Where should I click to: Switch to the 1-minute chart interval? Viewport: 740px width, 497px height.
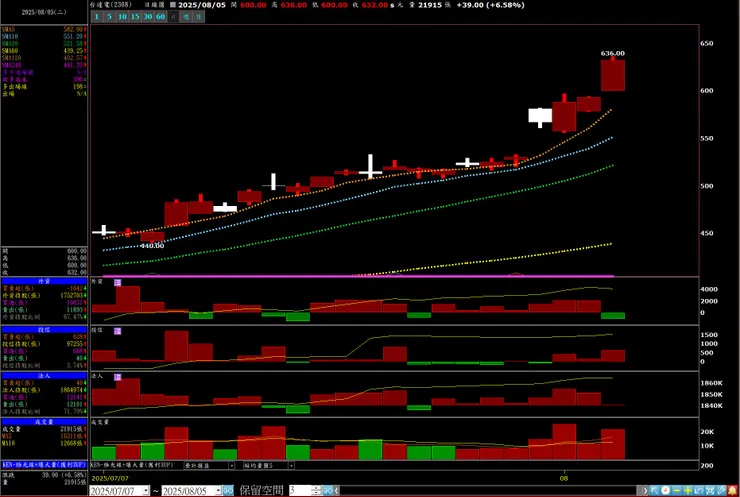coord(96,17)
